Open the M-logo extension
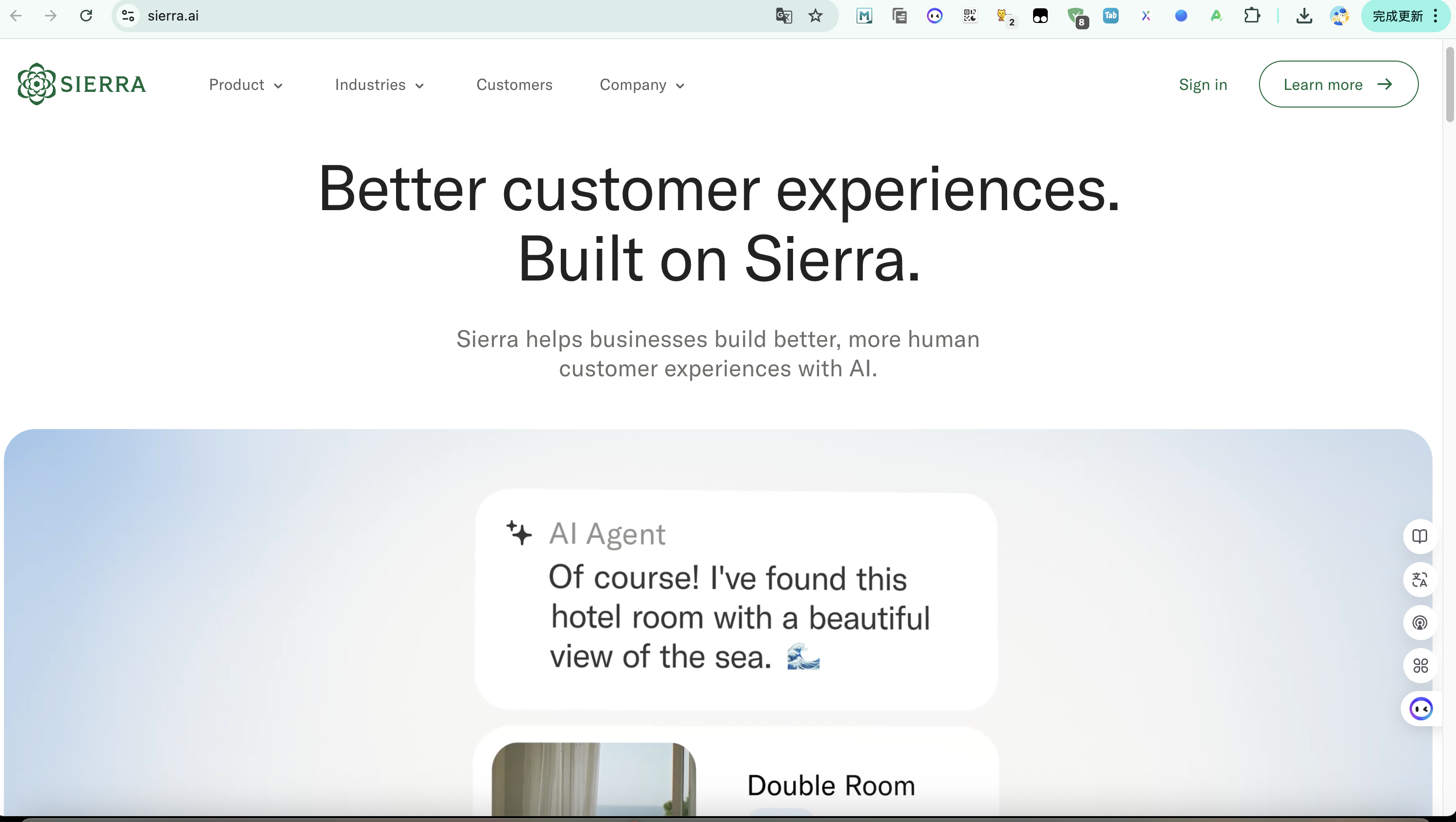The height and width of the screenshot is (822, 1456). [x=864, y=16]
